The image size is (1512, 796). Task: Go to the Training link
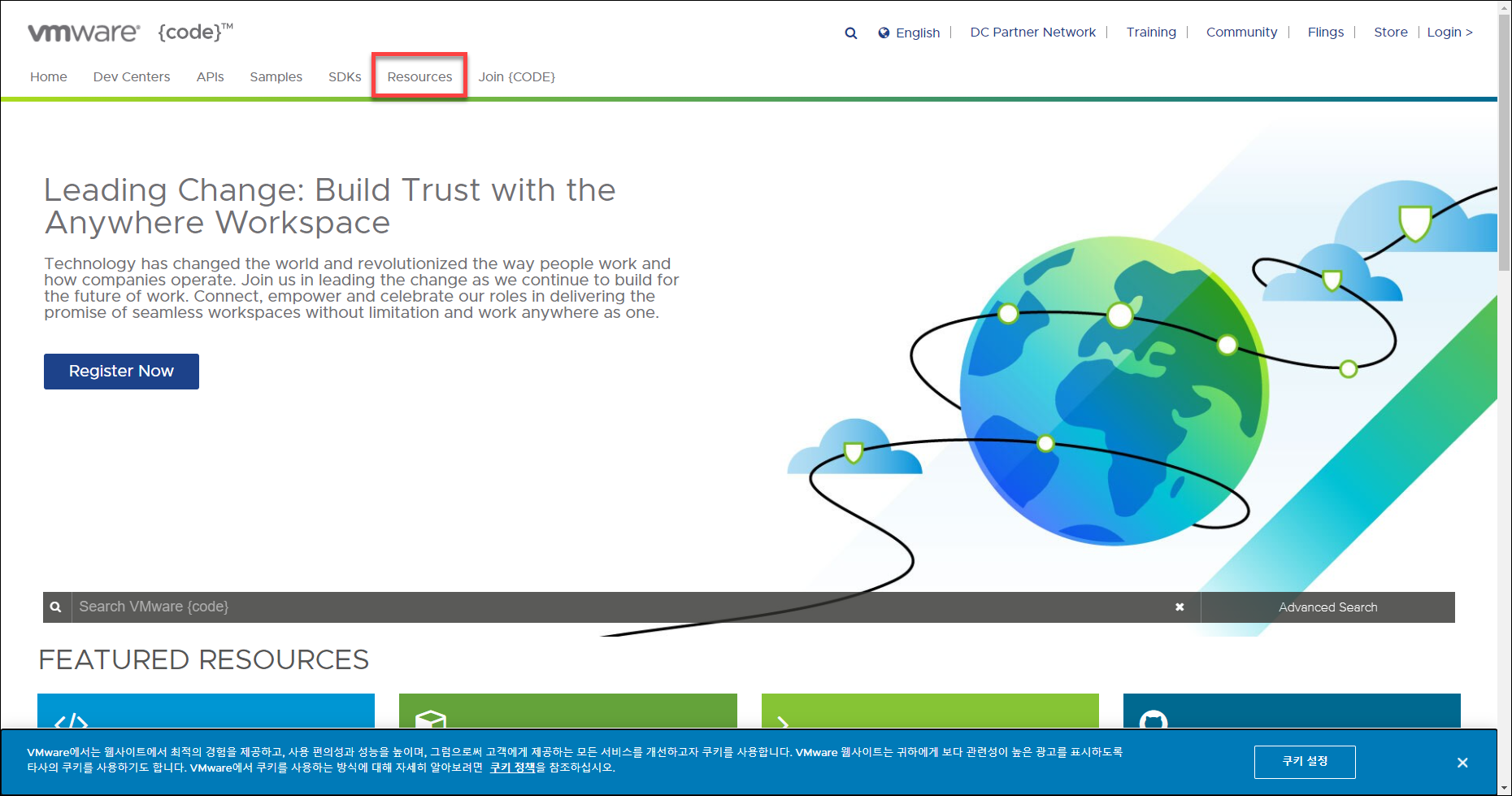[1151, 33]
